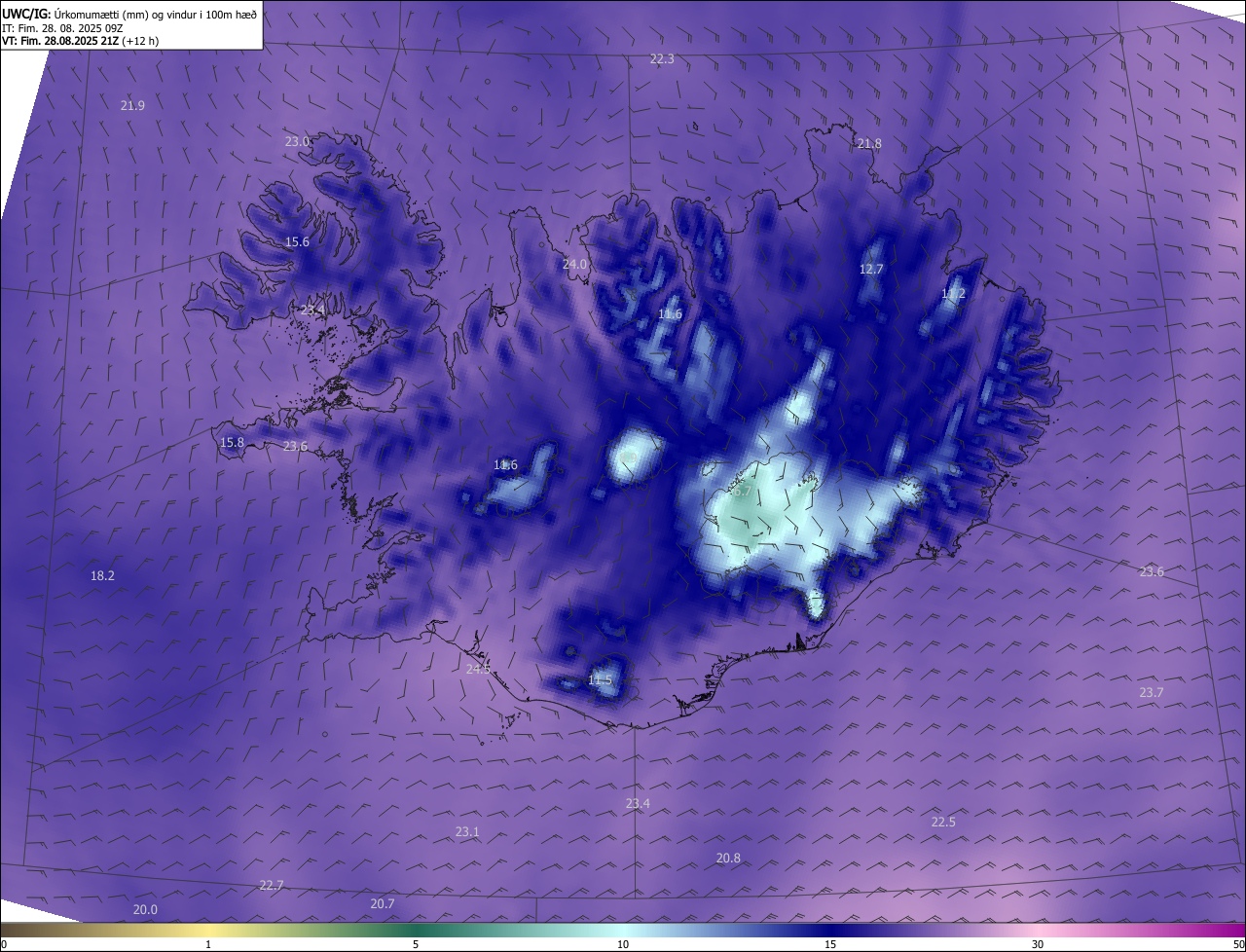
Task: Click the 11.5 value near the south coast
Action: [x=601, y=680]
